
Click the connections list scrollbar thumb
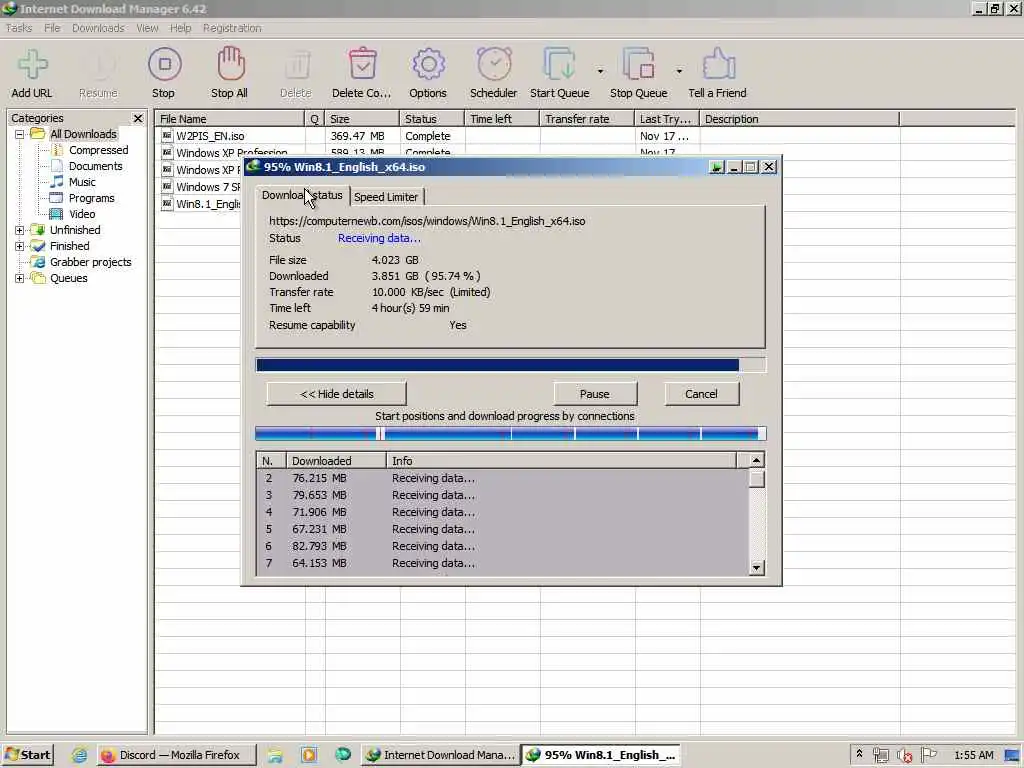click(756, 479)
